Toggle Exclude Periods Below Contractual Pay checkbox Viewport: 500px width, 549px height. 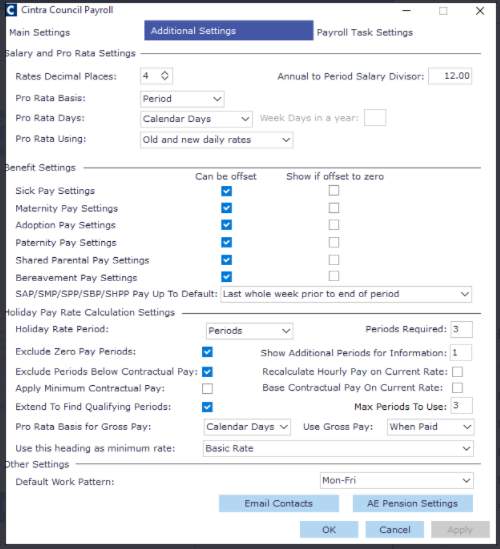point(207,372)
